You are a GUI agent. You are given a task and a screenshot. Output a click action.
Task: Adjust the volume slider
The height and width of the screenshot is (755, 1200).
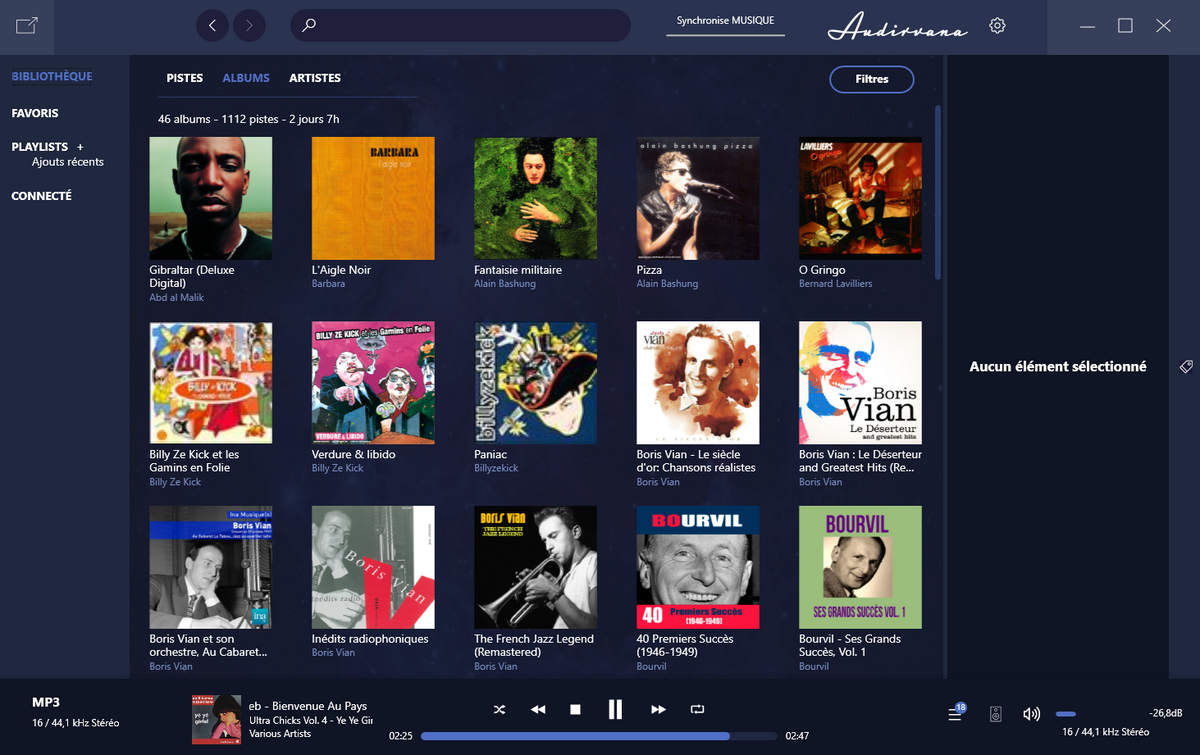(x=1066, y=714)
